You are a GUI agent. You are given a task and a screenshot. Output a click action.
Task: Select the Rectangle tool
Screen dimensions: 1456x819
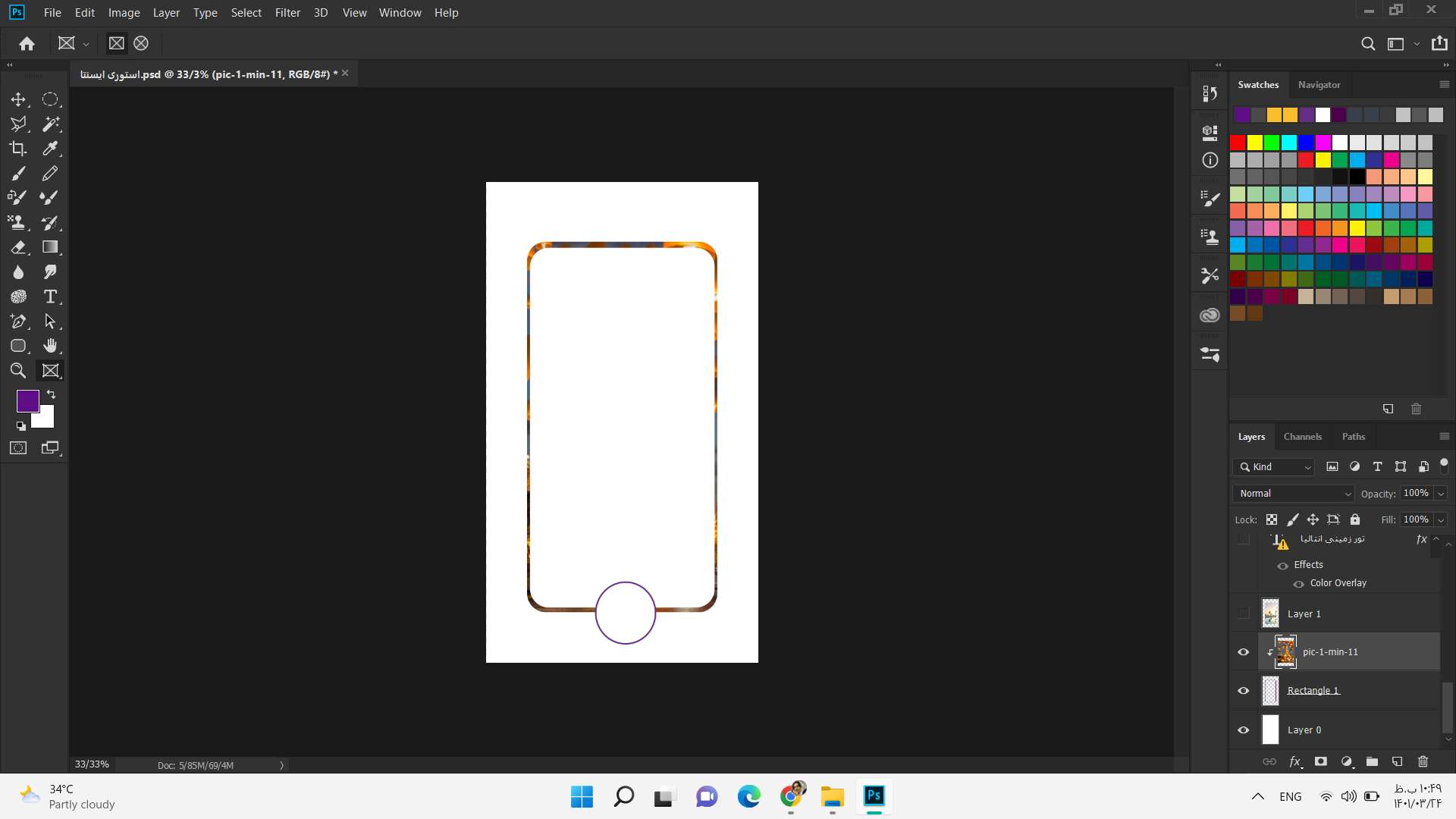19,345
